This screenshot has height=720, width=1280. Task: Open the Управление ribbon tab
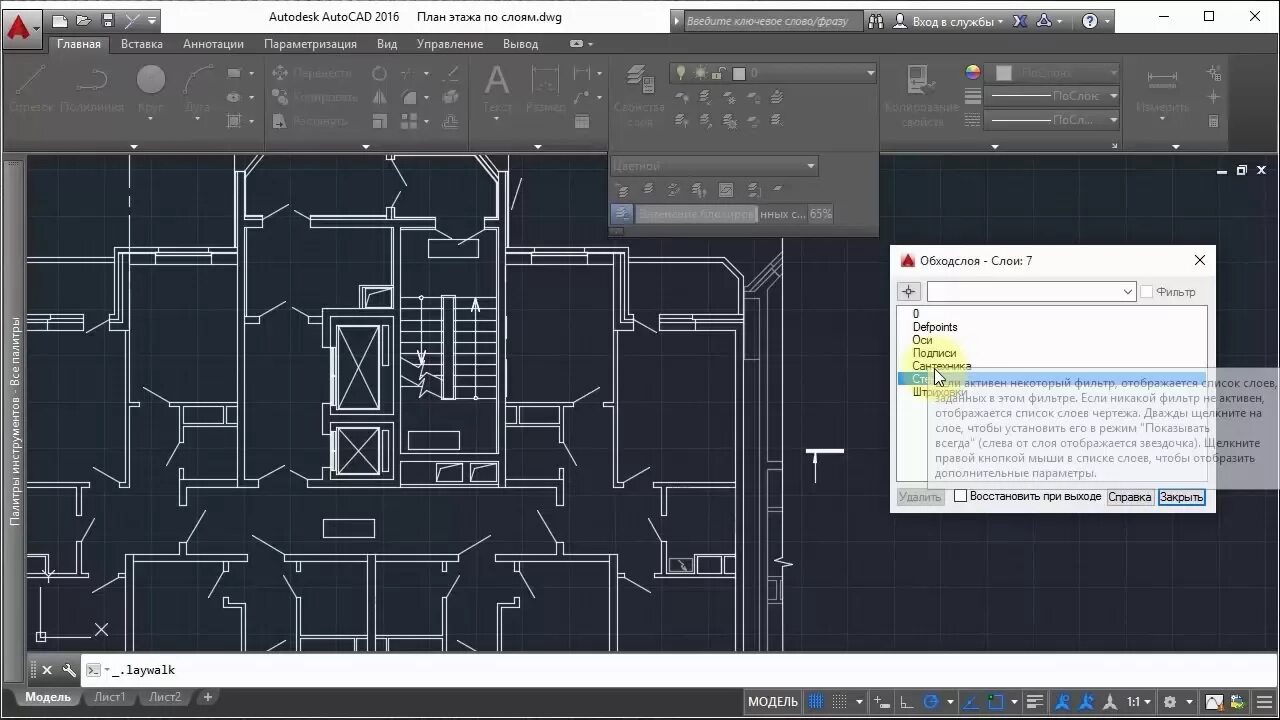(450, 44)
